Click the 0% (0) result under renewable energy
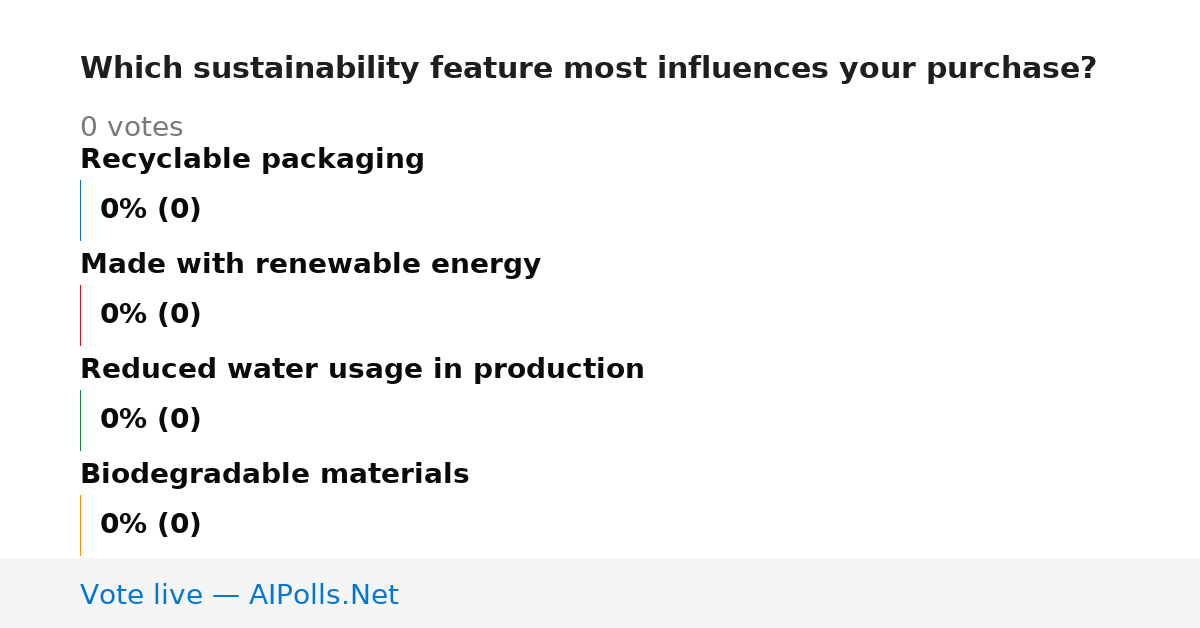The height and width of the screenshot is (628, 1200). pos(151,315)
